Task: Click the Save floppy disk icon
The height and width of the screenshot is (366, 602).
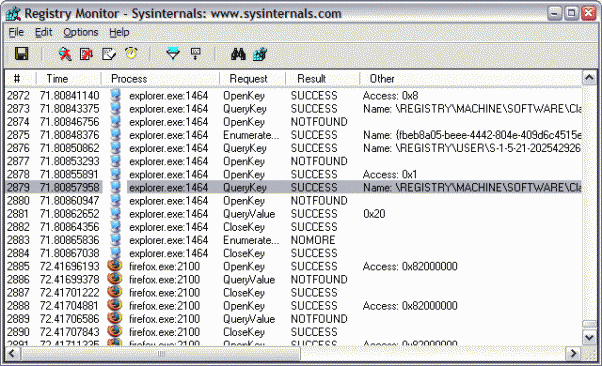Action: point(22,54)
